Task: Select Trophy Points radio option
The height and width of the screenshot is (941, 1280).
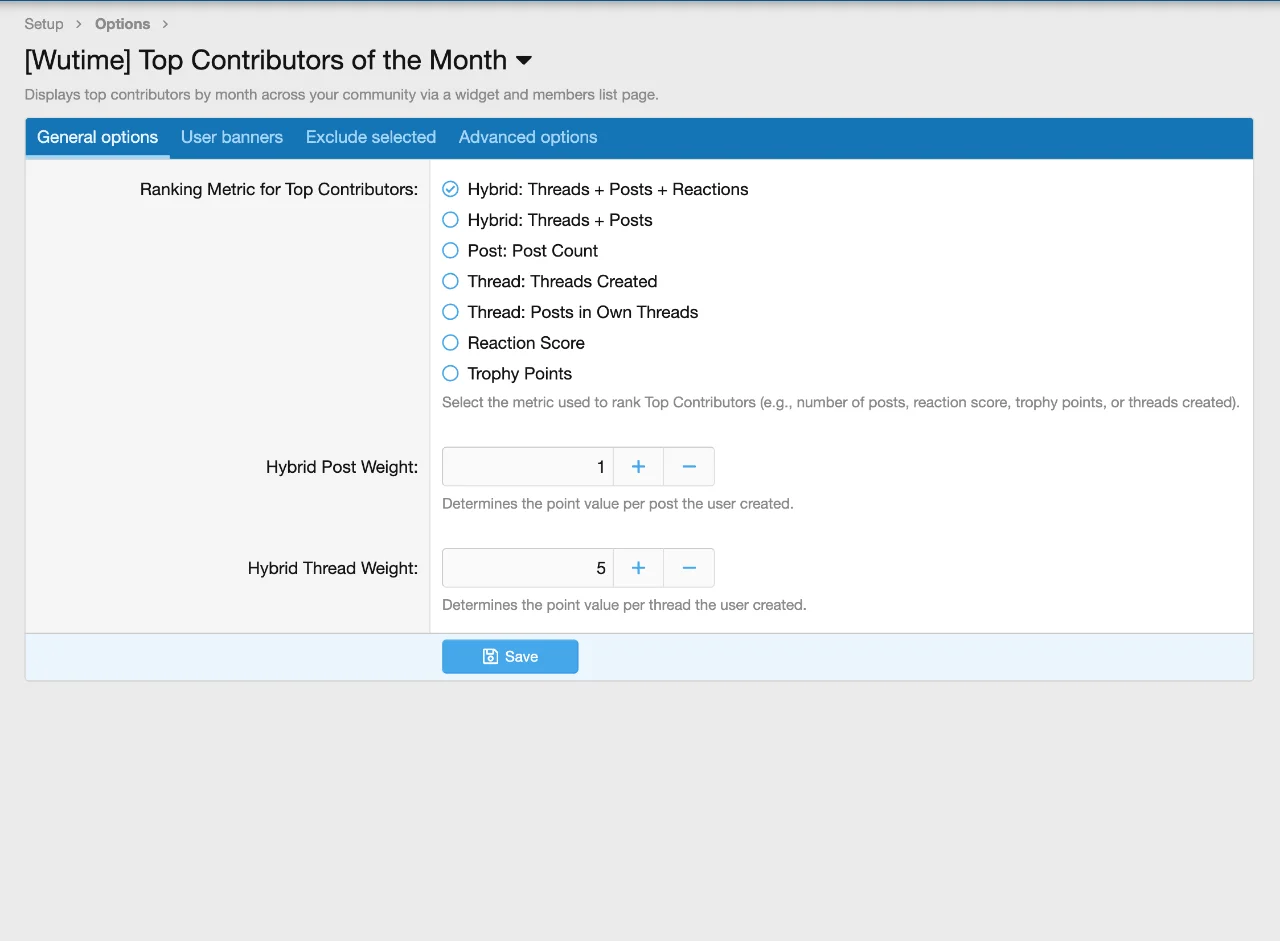Action: pos(451,374)
